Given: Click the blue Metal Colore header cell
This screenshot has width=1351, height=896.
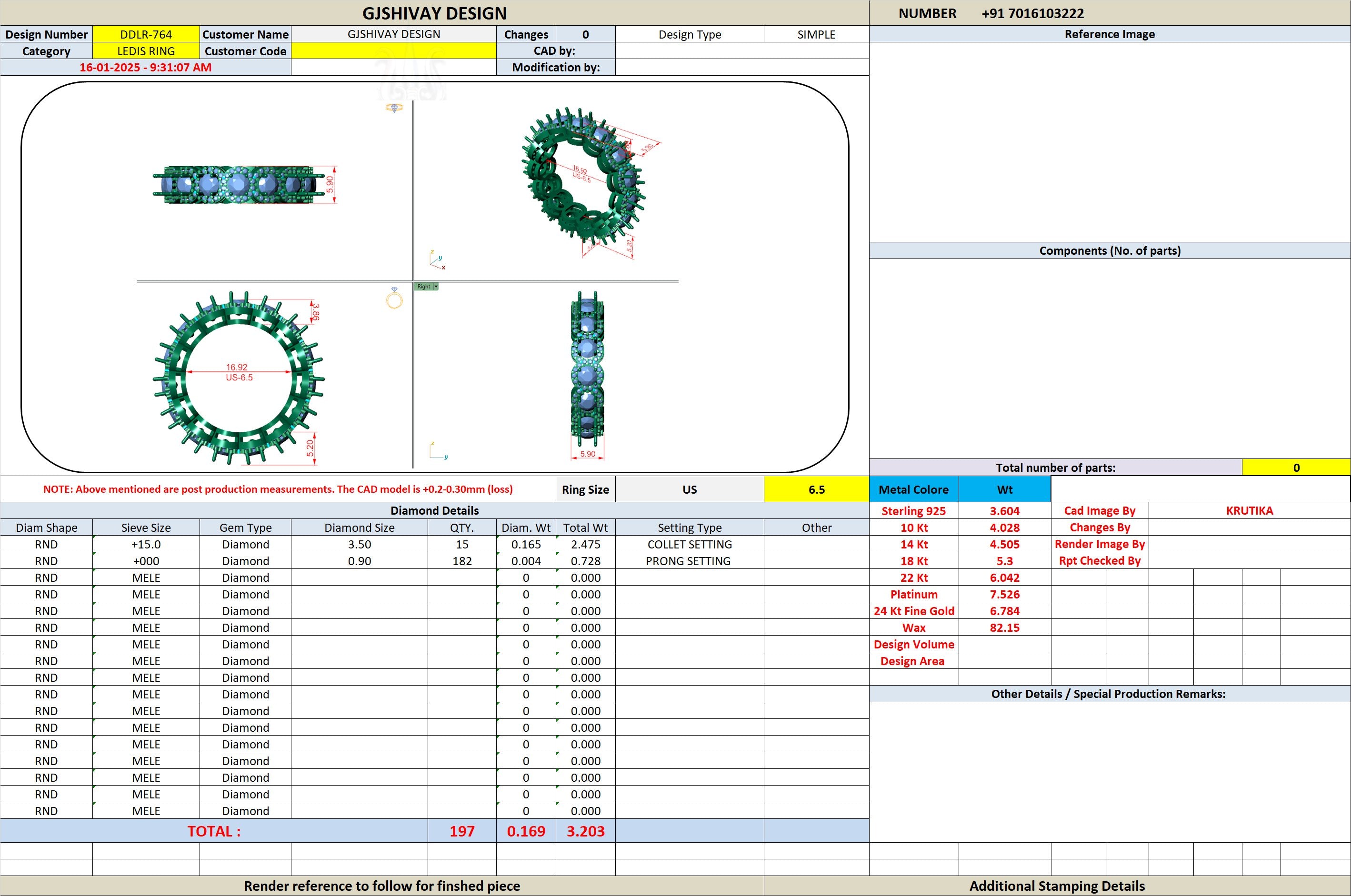Looking at the screenshot, I should 914,490.
